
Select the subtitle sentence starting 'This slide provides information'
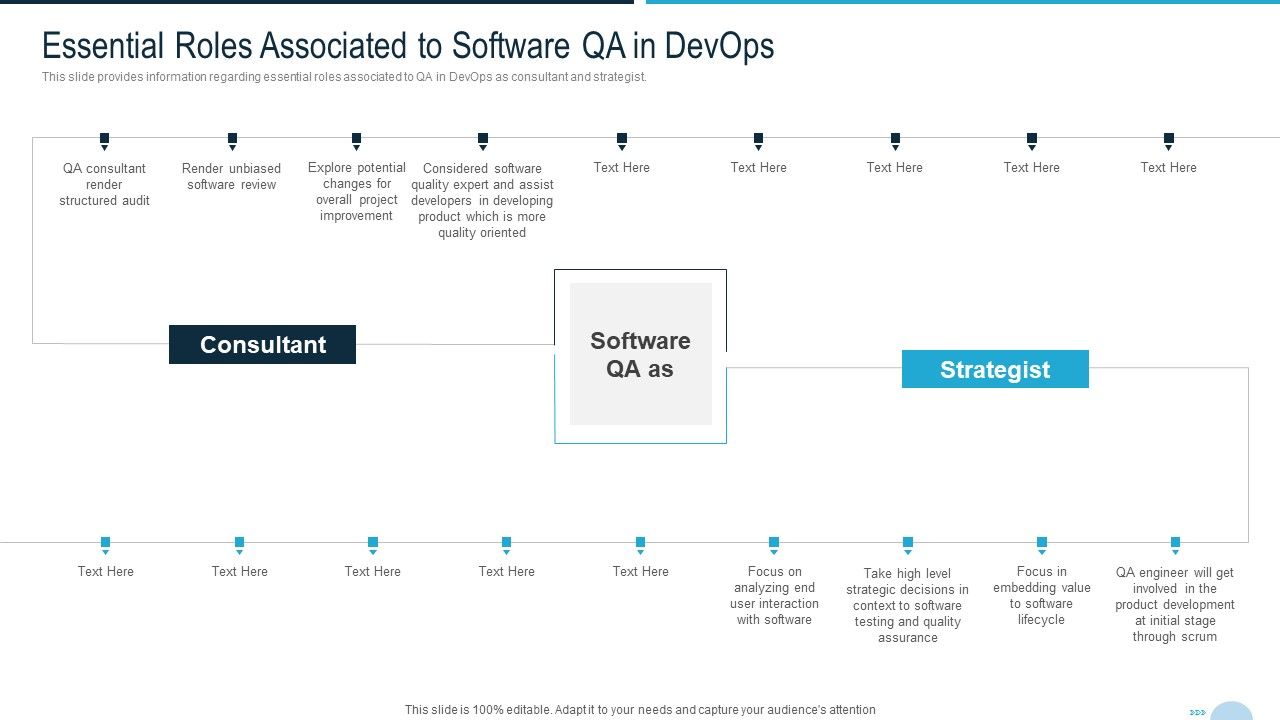click(345, 77)
